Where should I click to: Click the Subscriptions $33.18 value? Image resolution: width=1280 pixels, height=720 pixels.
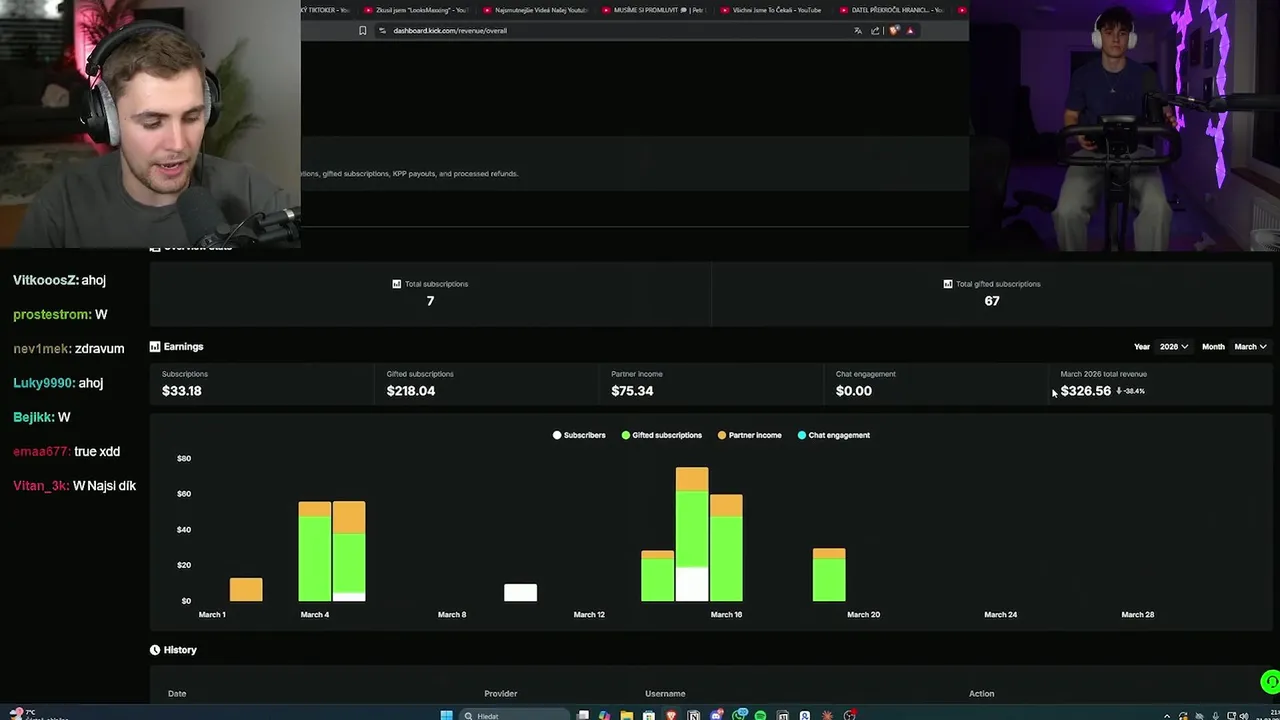pyautogui.click(x=182, y=391)
